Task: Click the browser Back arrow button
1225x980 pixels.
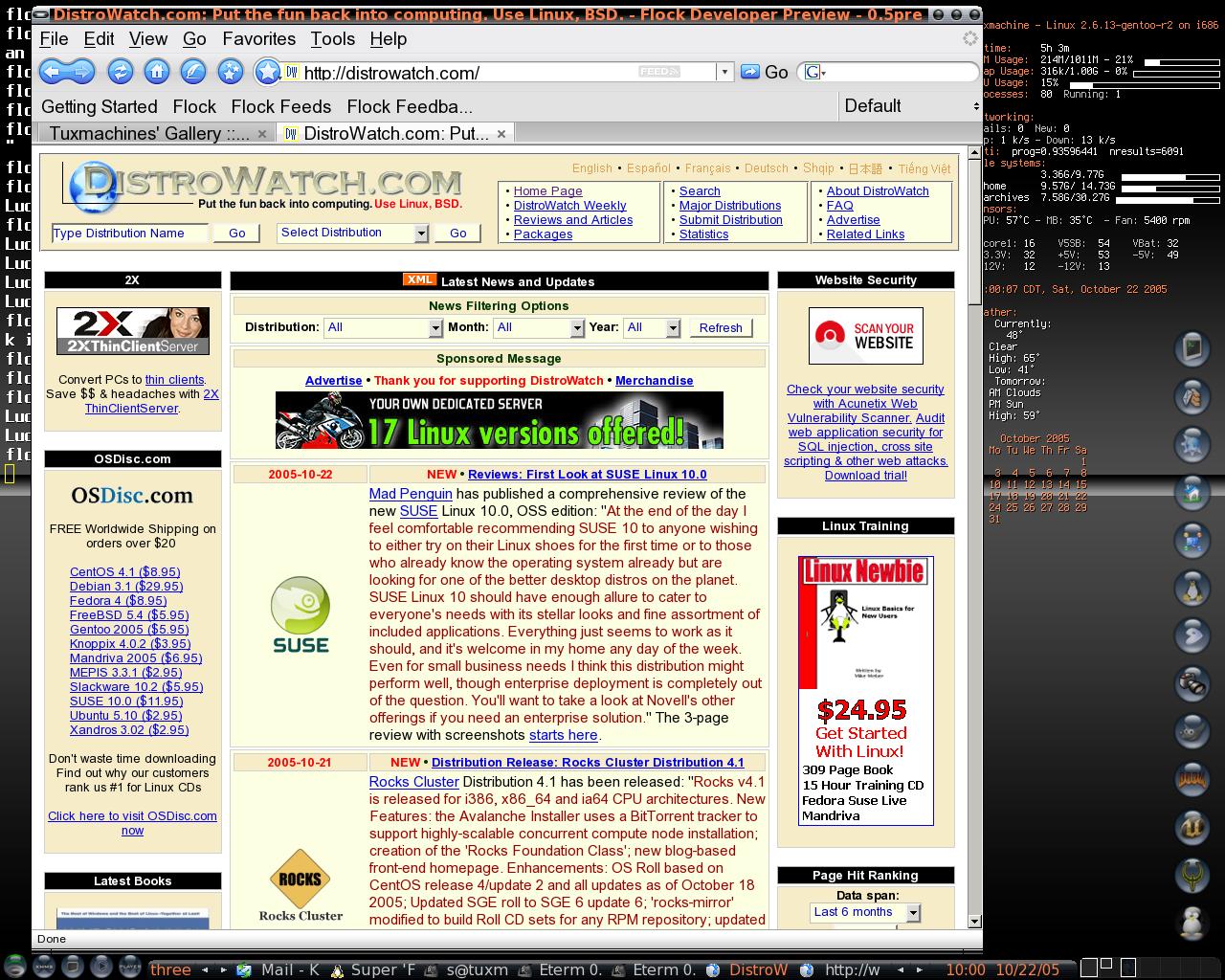Action: [x=53, y=71]
